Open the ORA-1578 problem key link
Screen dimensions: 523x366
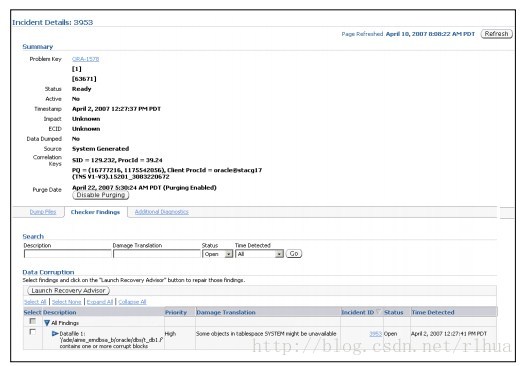(85, 59)
